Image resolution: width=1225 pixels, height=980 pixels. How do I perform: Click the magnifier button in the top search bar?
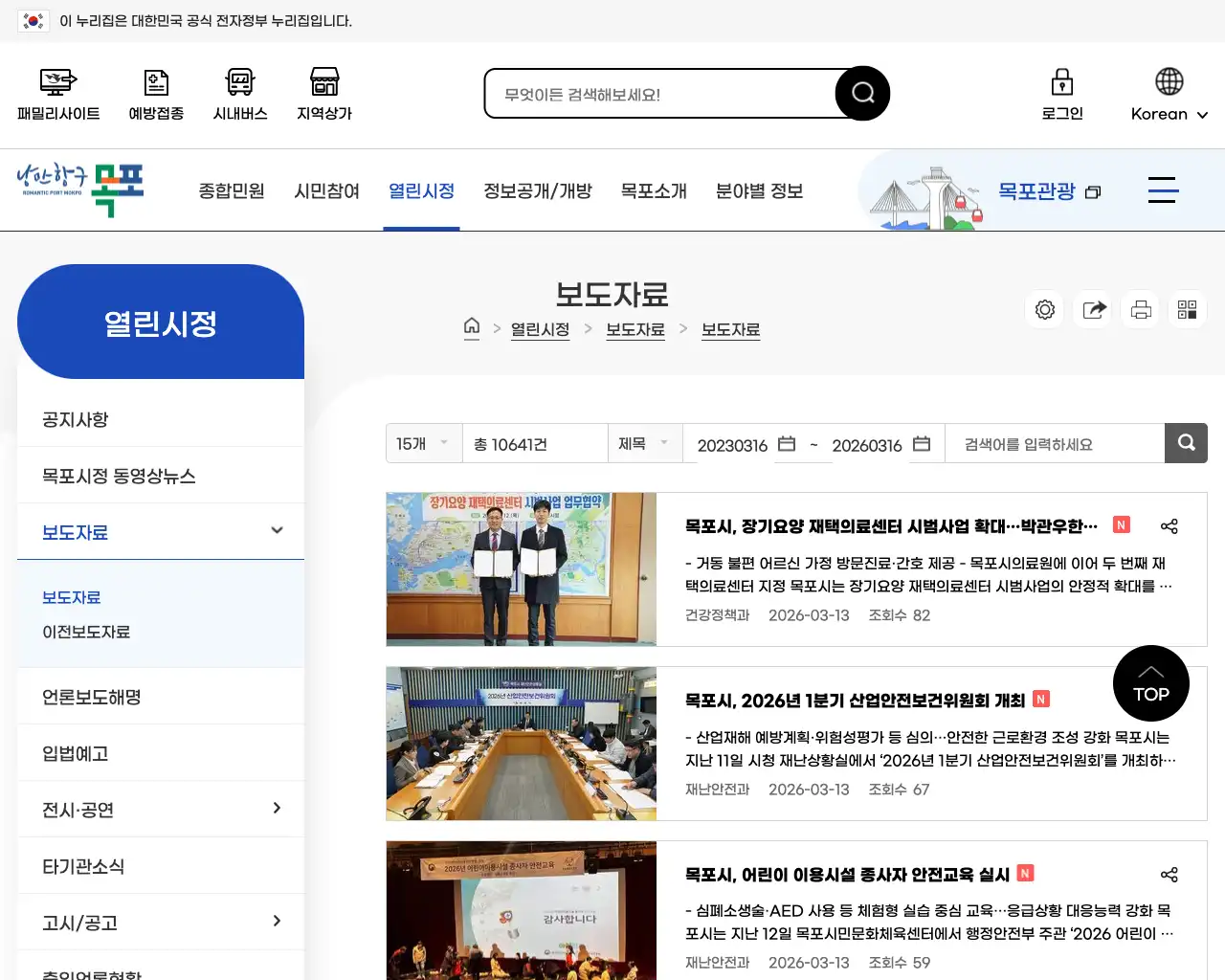(x=860, y=93)
